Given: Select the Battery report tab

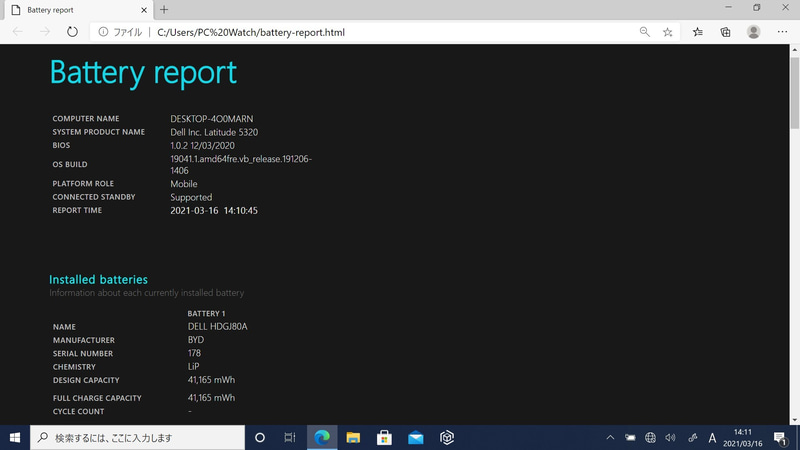Looking at the screenshot, I should click(77, 10).
